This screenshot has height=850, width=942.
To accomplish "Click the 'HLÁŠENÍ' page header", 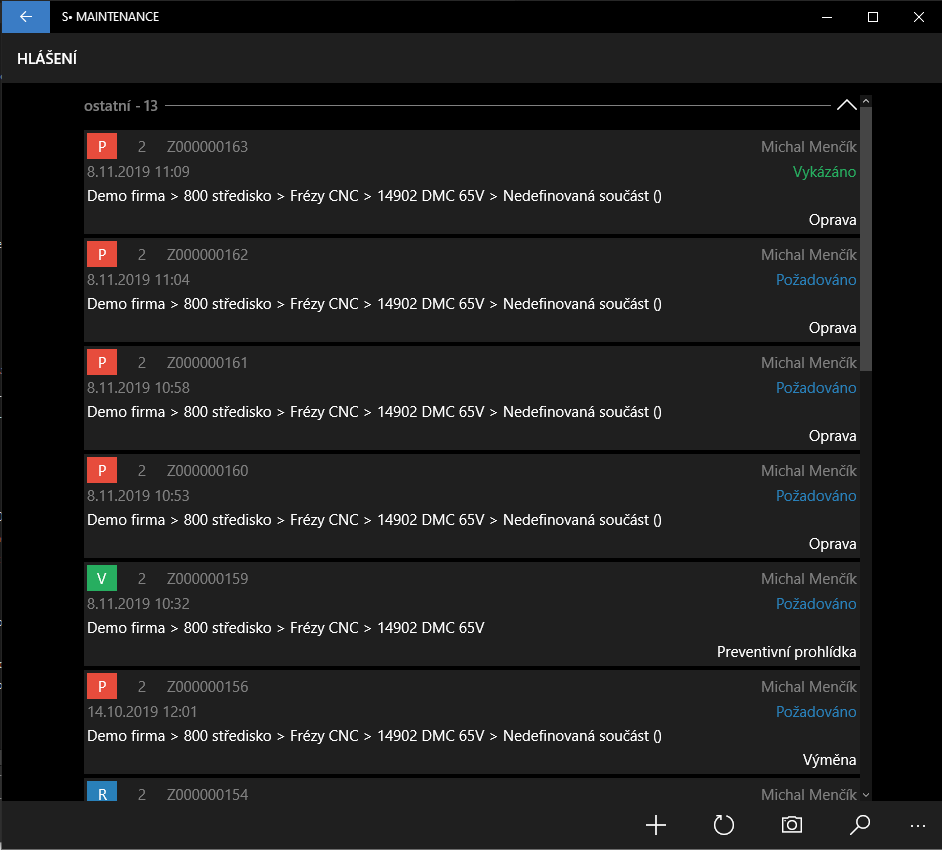I will click(47, 59).
